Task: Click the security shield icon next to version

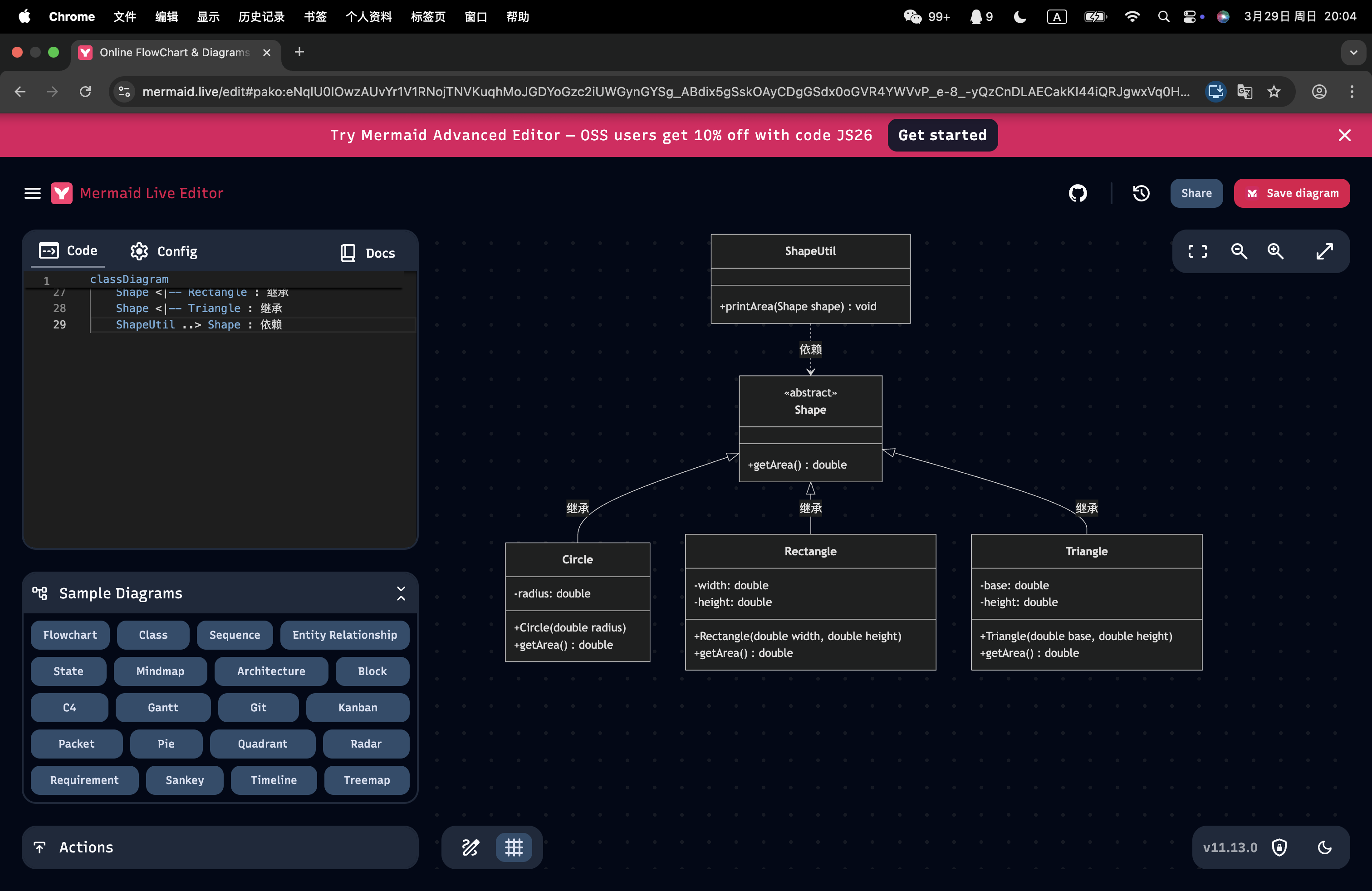Action: 1279,847
